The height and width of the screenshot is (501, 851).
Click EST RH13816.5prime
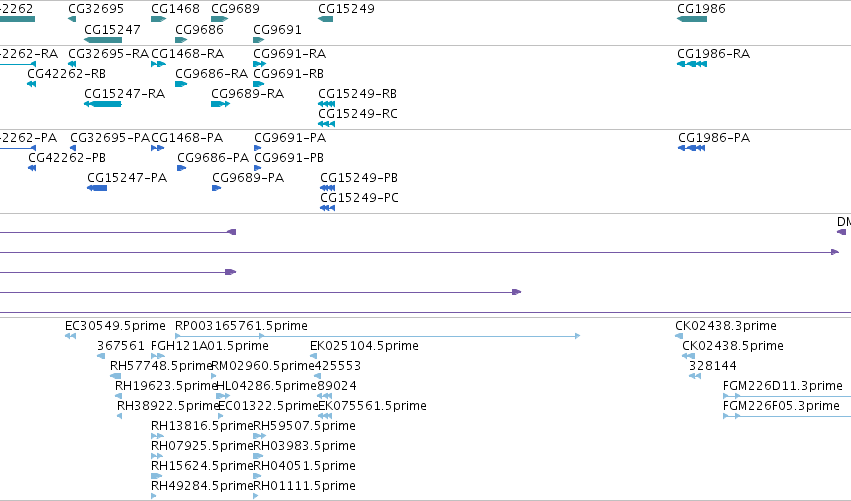(202, 426)
